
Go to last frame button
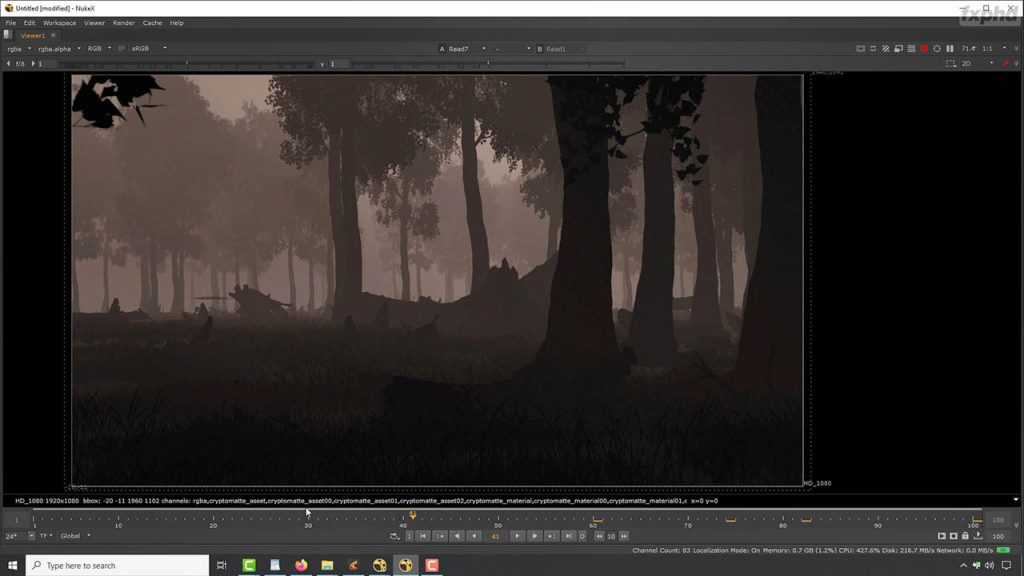point(568,536)
